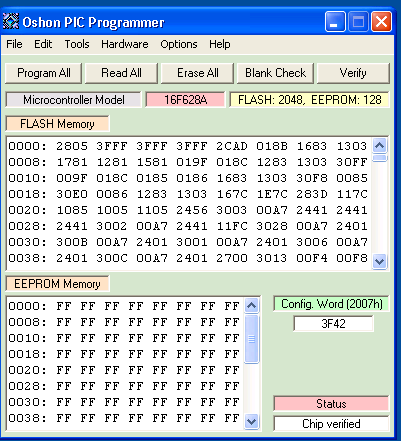Open the Hardware menu
Screen dimensions: 401x441
(x=125, y=44)
